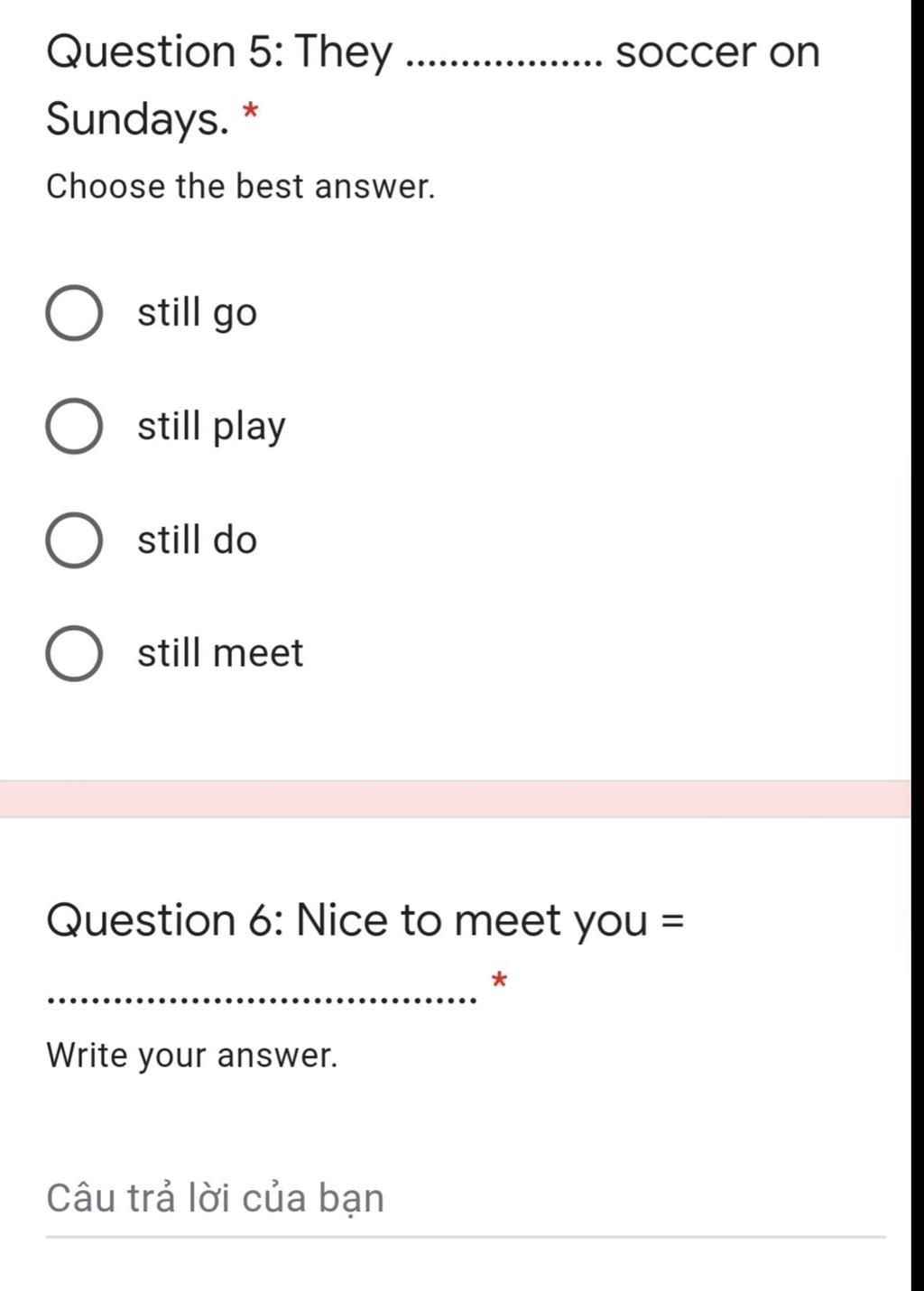Click the pink divider band between questions
924x1291 pixels.
456,799
